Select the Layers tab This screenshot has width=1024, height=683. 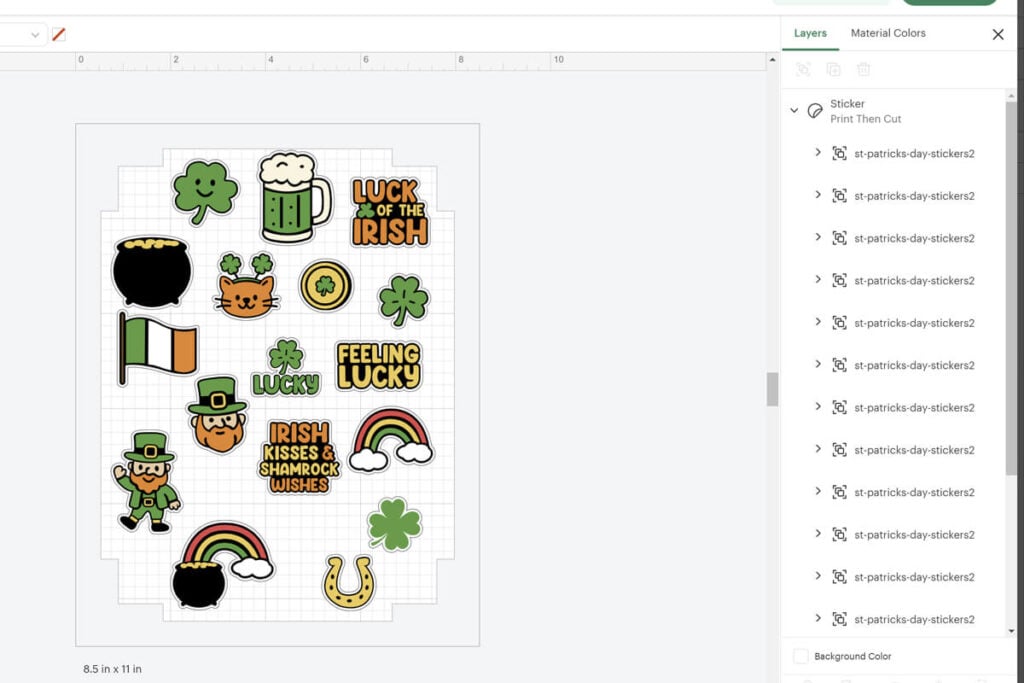810,33
